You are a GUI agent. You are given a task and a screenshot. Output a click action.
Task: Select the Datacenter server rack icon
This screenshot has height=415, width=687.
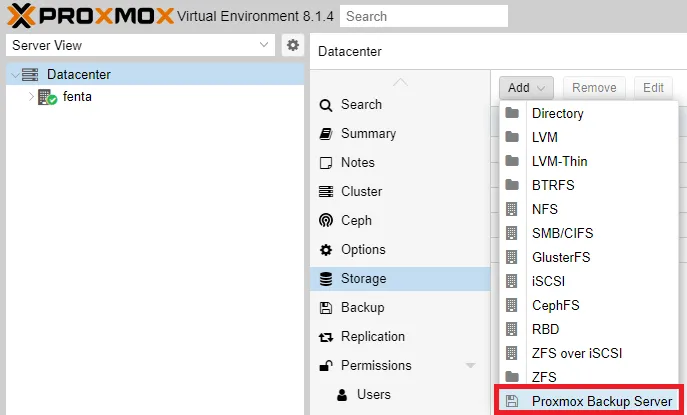pyautogui.click(x=30, y=74)
